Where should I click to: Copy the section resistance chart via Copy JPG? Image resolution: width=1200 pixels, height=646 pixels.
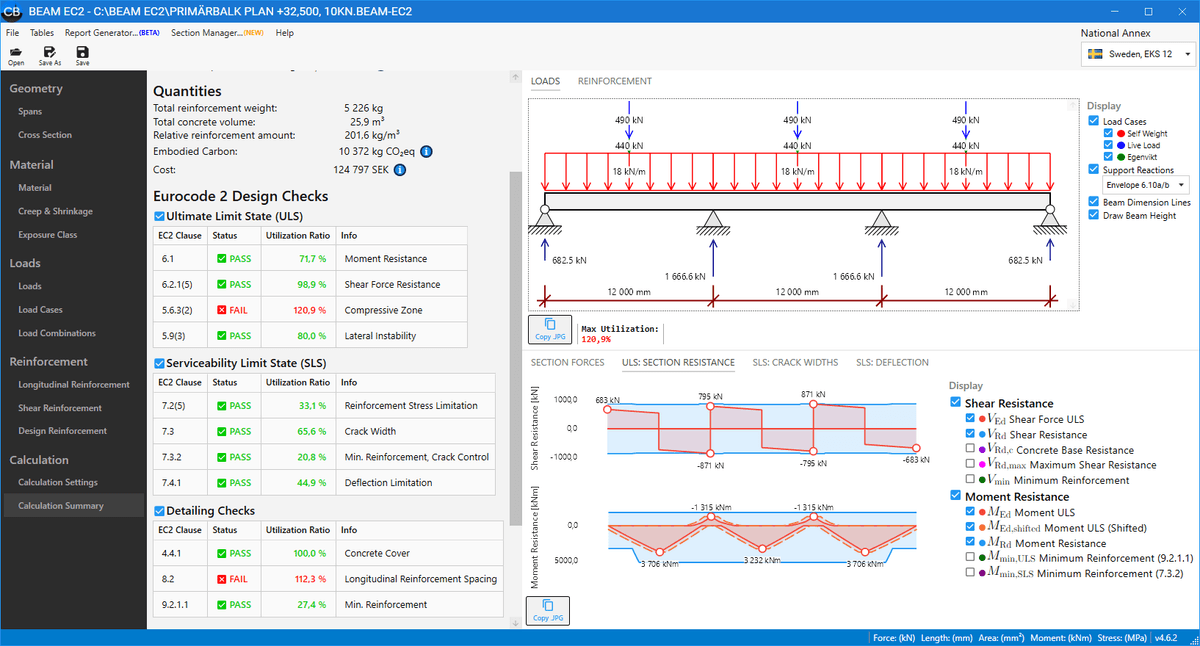coord(549,610)
